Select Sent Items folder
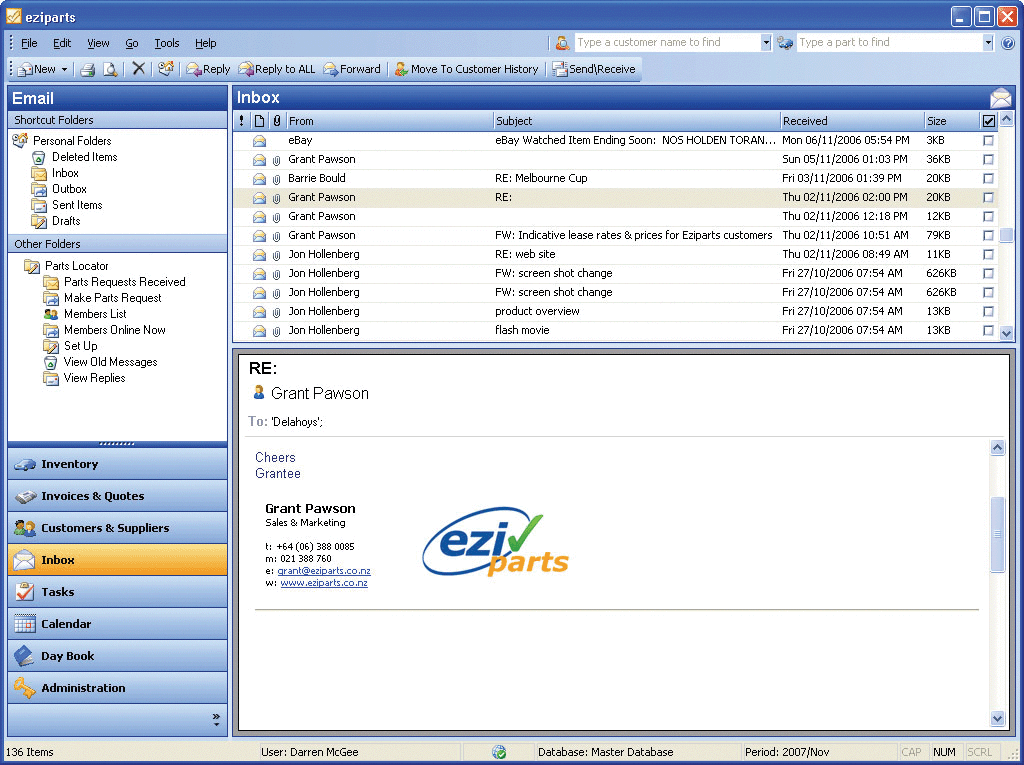The height and width of the screenshot is (765, 1024). point(77,205)
